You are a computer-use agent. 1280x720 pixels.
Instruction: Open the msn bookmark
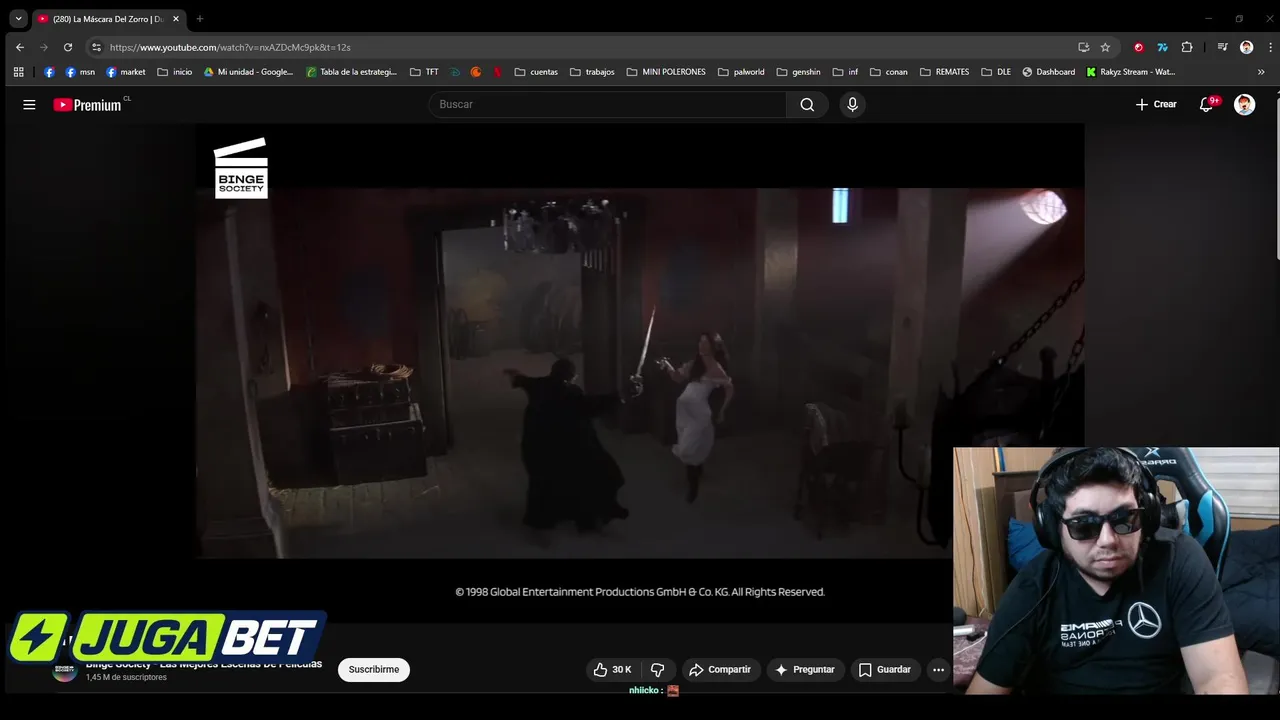pos(80,72)
